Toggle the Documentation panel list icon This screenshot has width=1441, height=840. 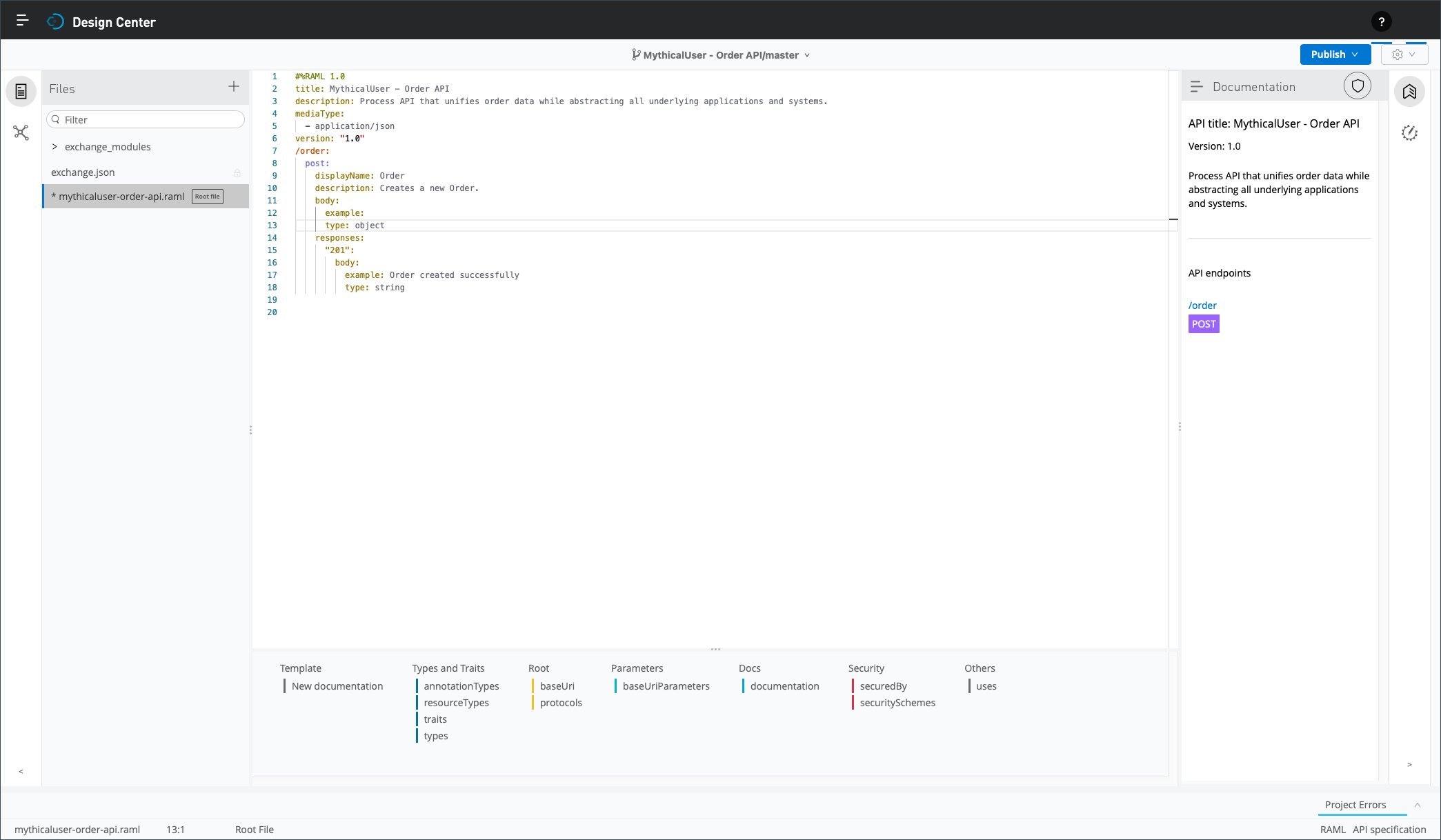1197,86
